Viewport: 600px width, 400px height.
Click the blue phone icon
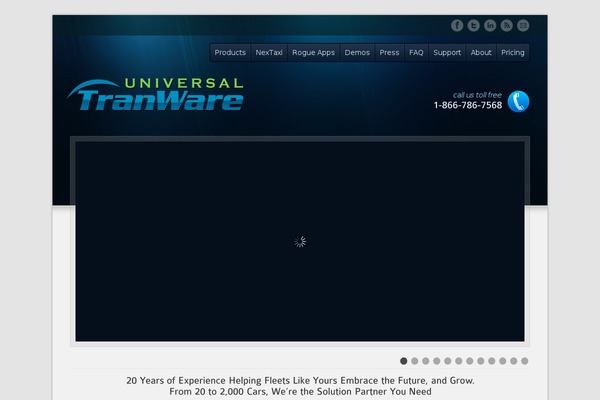518,101
